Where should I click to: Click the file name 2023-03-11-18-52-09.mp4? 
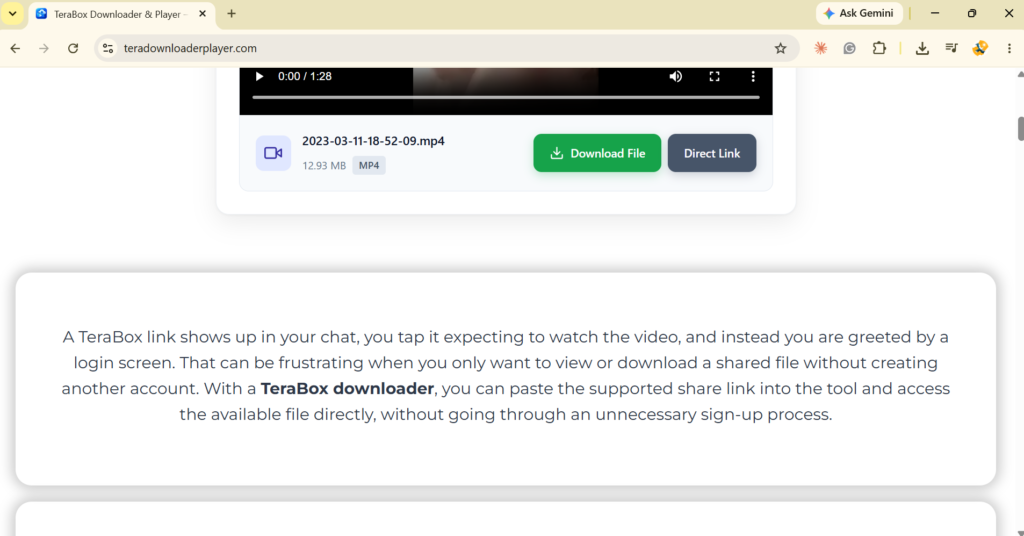(x=373, y=141)
